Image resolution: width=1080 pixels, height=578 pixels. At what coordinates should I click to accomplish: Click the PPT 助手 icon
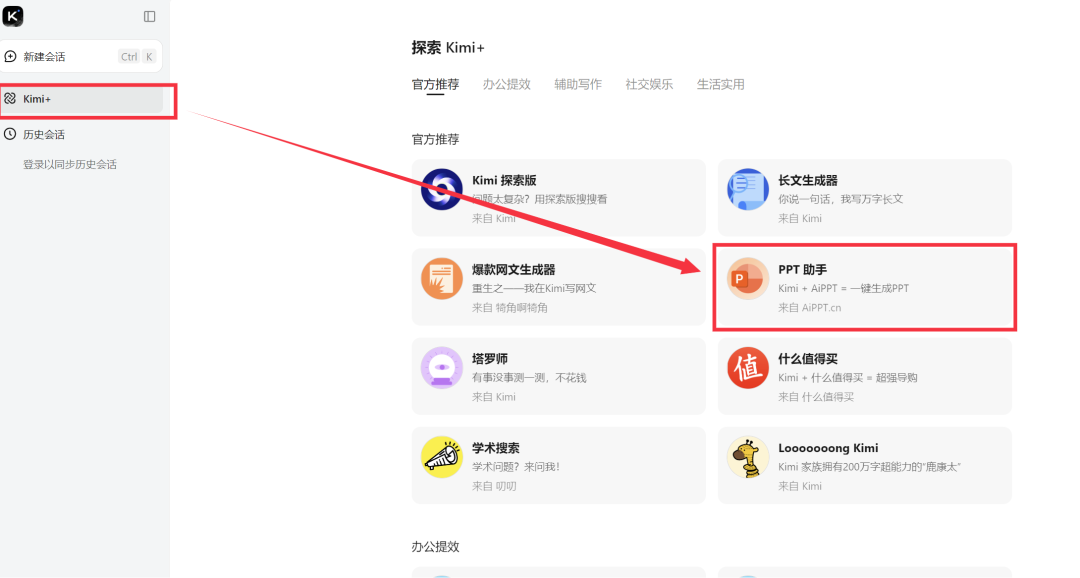click(x=748, y=278)
